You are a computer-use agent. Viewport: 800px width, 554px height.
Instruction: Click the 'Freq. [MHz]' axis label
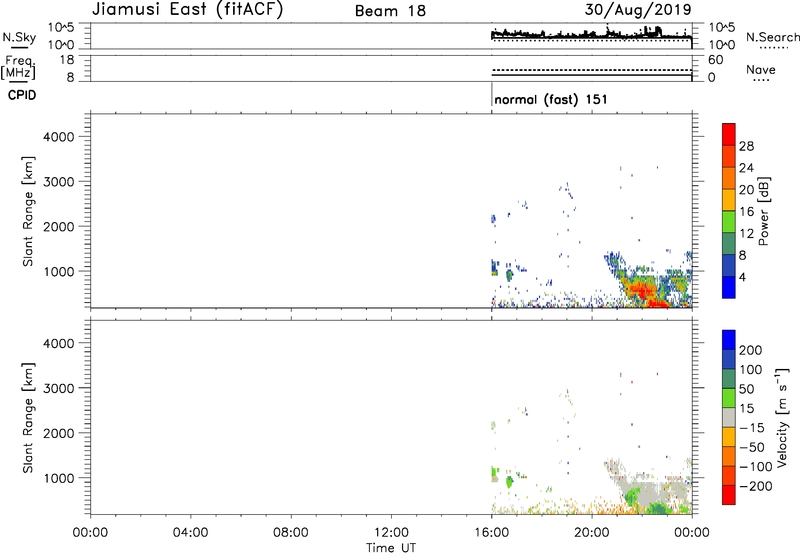click(x=19, y=67)
